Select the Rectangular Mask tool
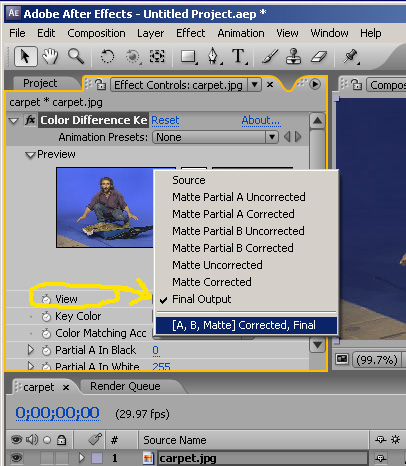 pos(189,56)
